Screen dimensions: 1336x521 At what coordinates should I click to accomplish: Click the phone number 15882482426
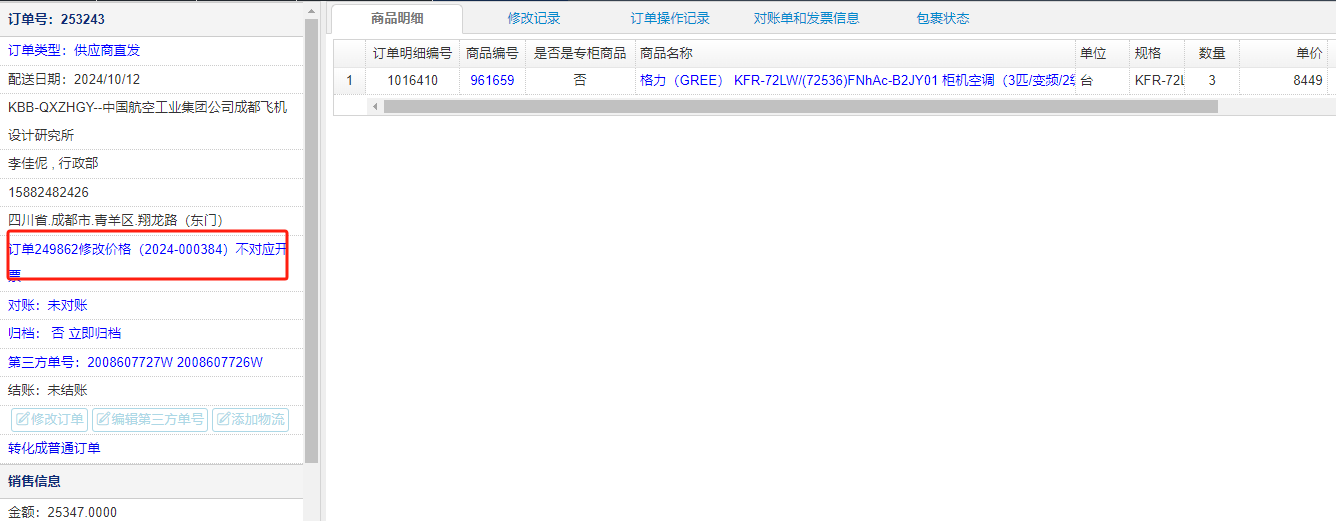tap(48, 192)
